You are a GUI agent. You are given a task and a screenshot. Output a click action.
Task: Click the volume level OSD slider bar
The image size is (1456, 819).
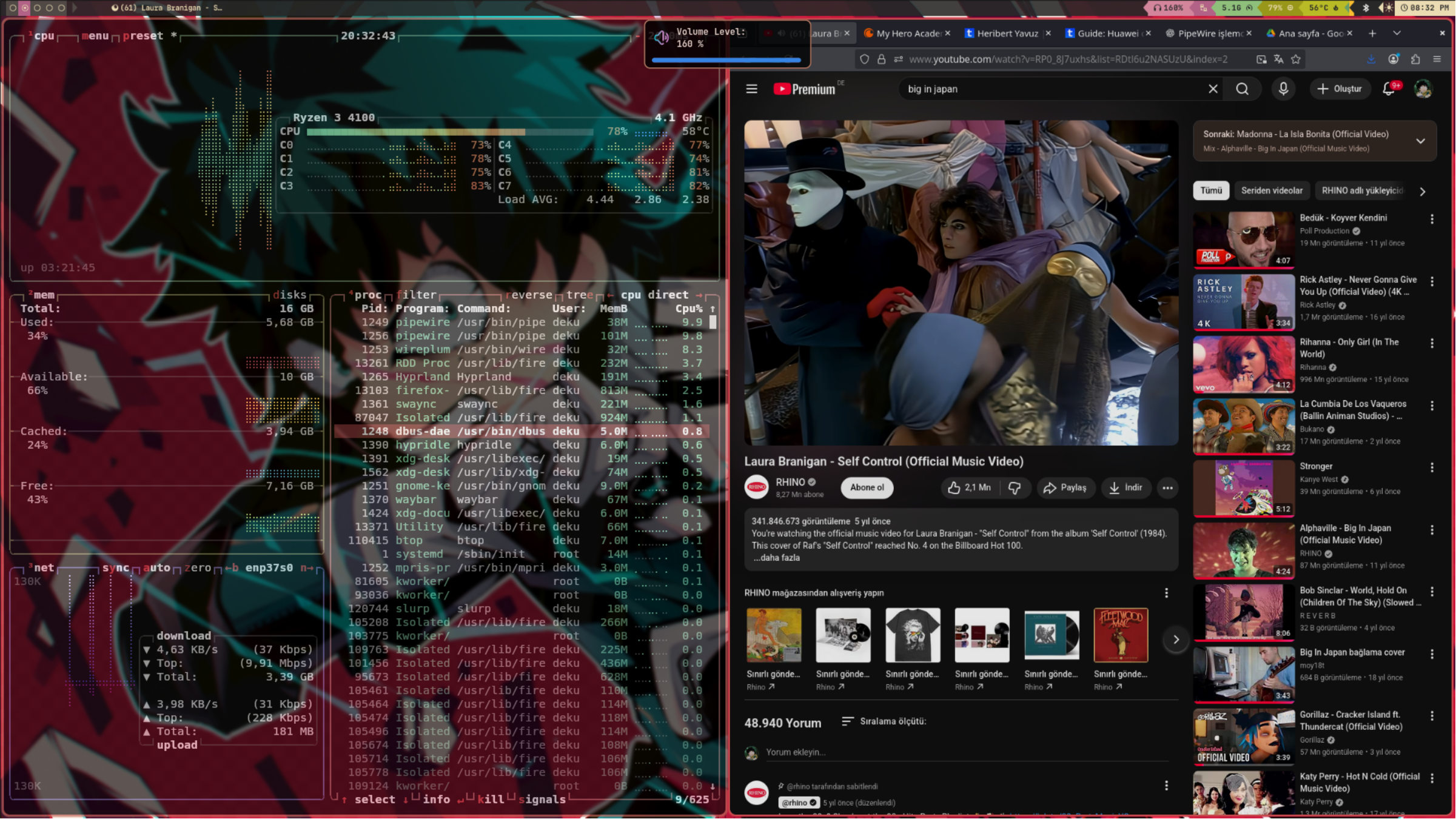point(726,60)
